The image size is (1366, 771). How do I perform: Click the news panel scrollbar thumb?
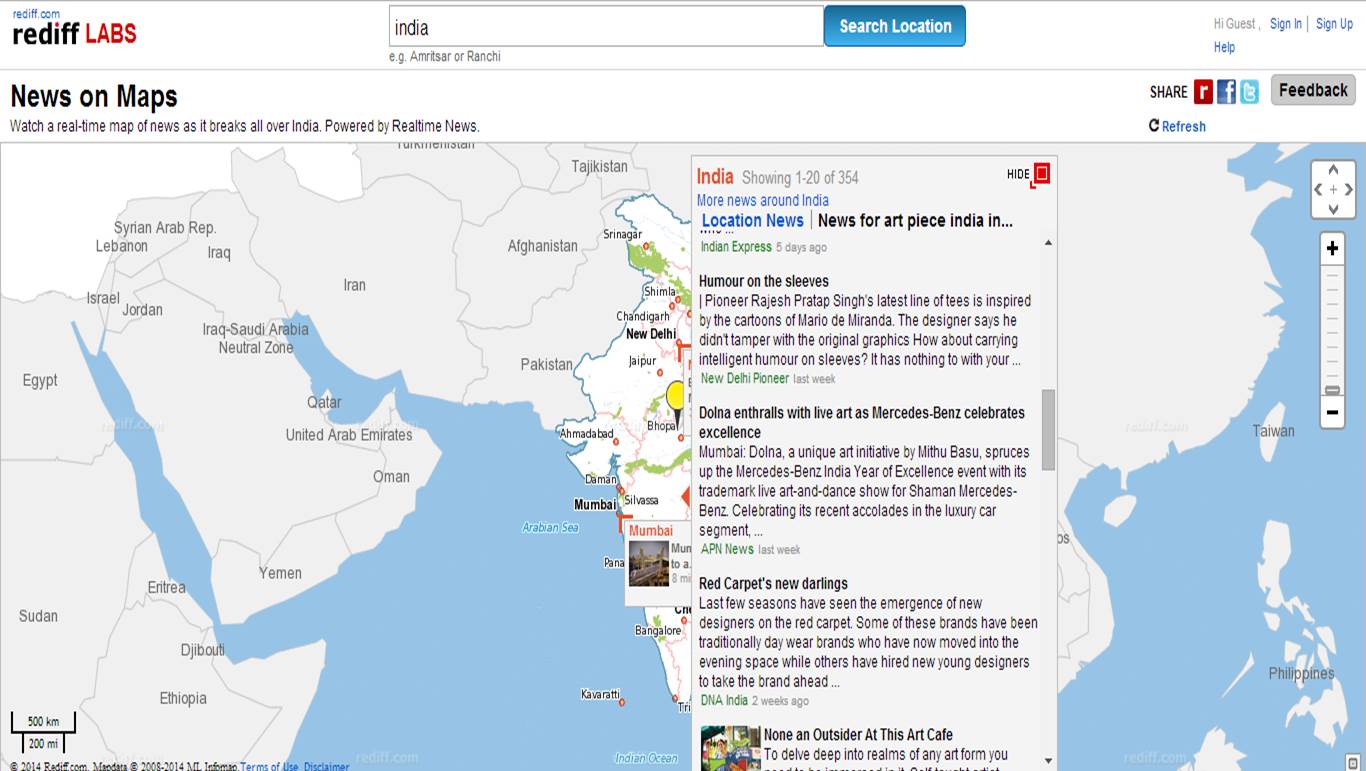(x=1048, y=429)
